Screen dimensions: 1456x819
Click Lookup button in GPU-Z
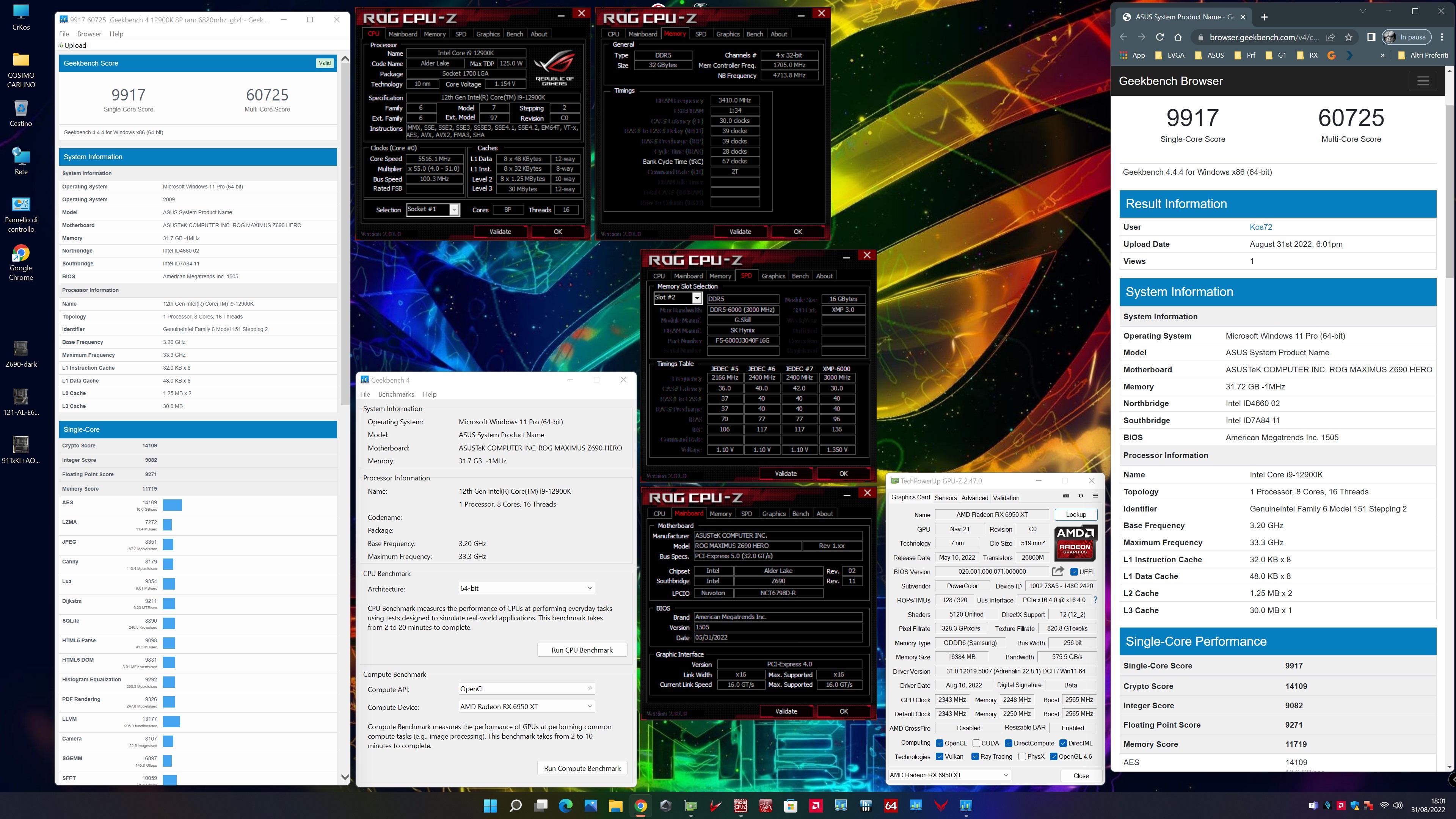click(1076, 515)
